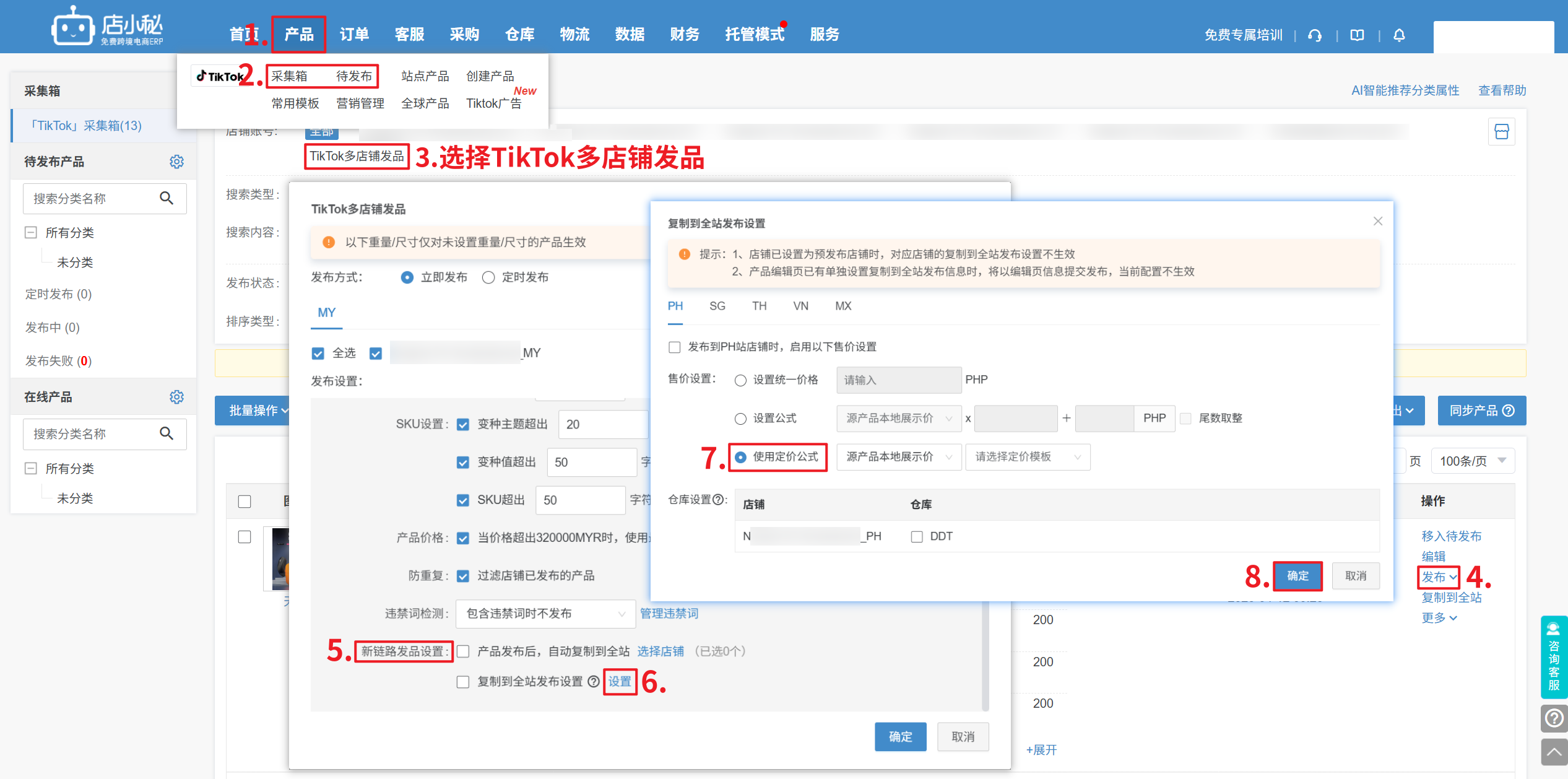Click help question icon next to 仓库设置

point(718,500)
